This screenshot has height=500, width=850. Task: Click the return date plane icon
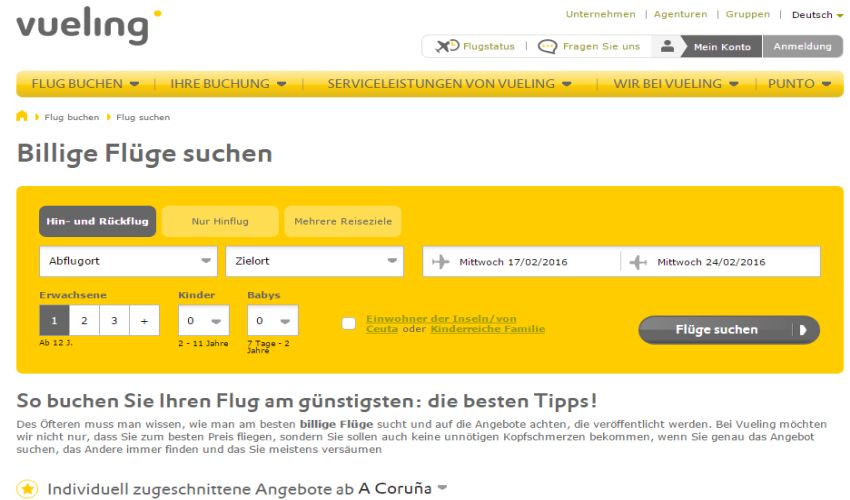click(638, 262)
